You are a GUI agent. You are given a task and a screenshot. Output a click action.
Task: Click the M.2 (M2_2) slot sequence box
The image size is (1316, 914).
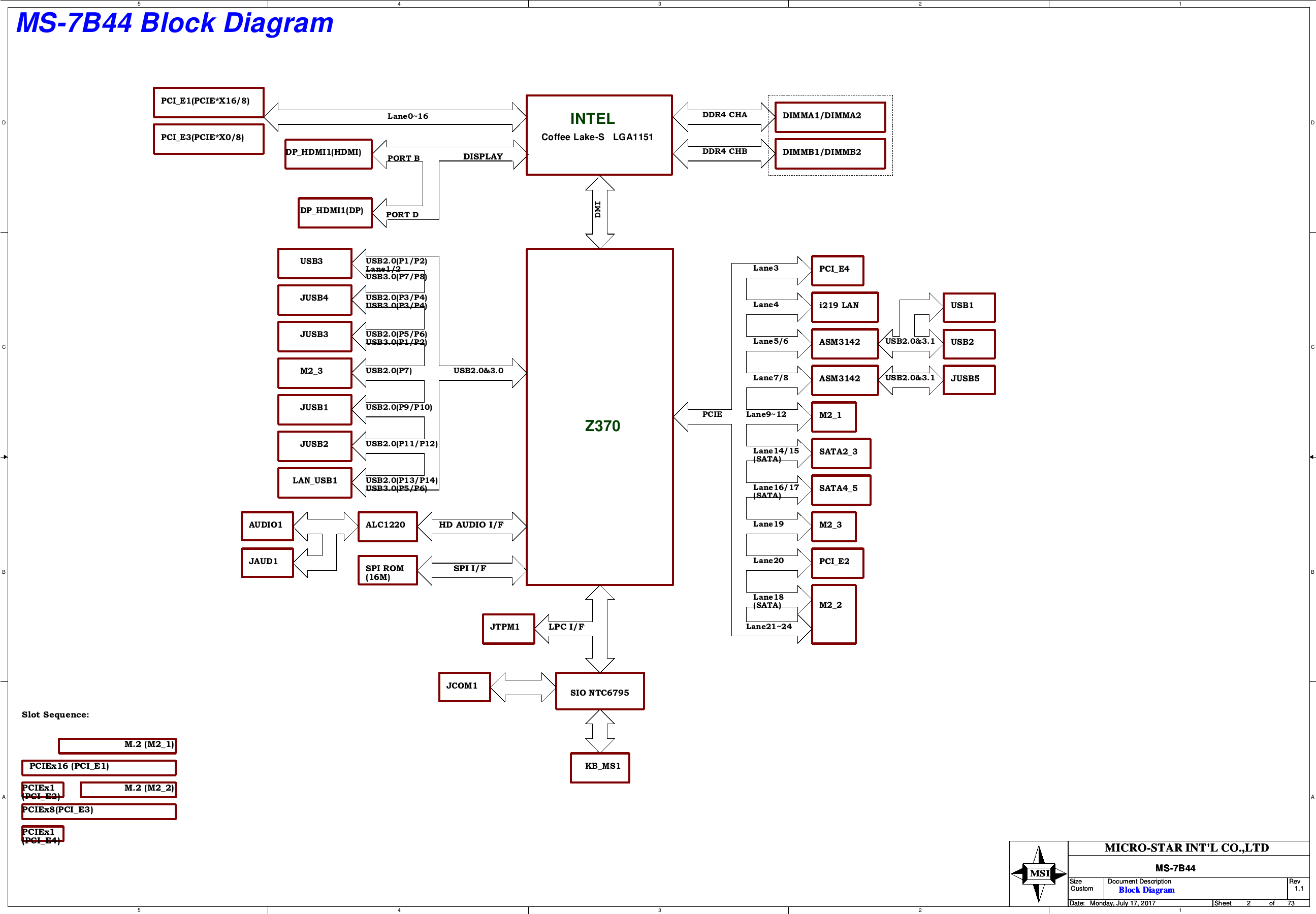129,790
